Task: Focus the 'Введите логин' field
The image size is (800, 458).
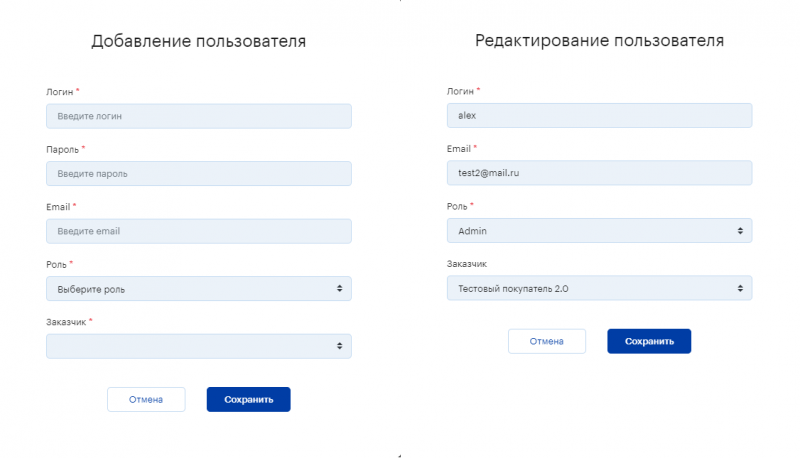Action: click(x=198, y=116)
